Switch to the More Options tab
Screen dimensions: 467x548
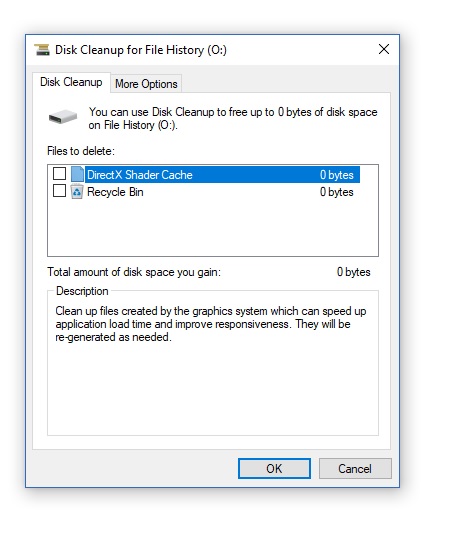(x=146, y=84)
